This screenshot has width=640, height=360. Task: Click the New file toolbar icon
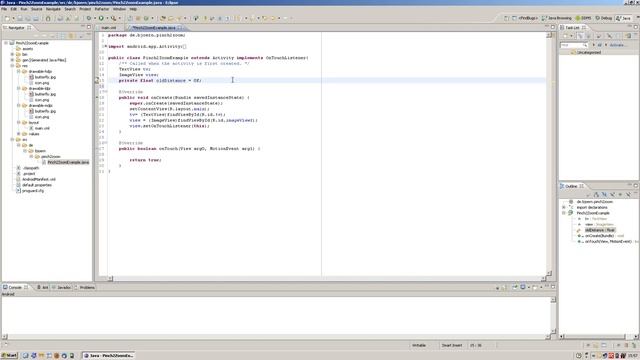[7, 18]
